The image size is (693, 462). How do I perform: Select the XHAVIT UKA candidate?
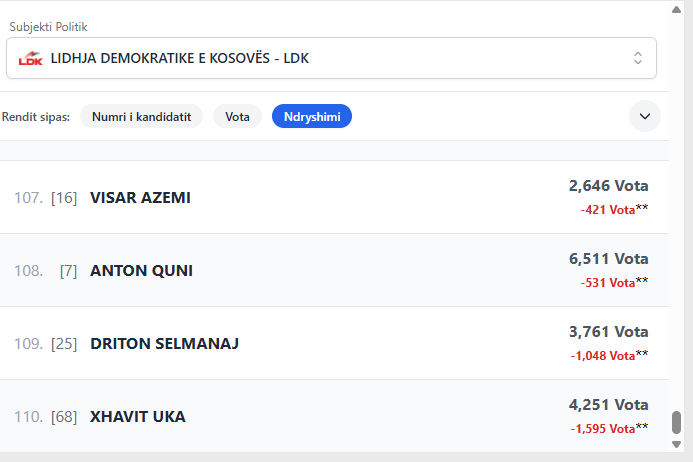coord(137,417)
